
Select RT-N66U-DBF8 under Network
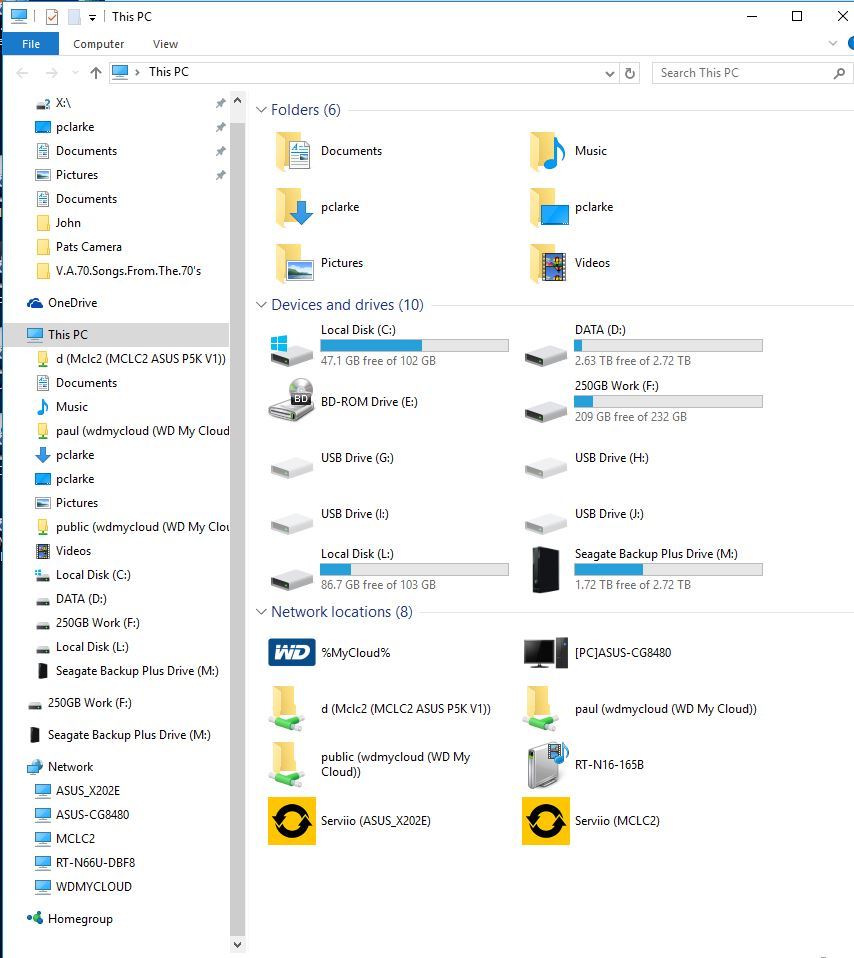click(x=85, y=863)
